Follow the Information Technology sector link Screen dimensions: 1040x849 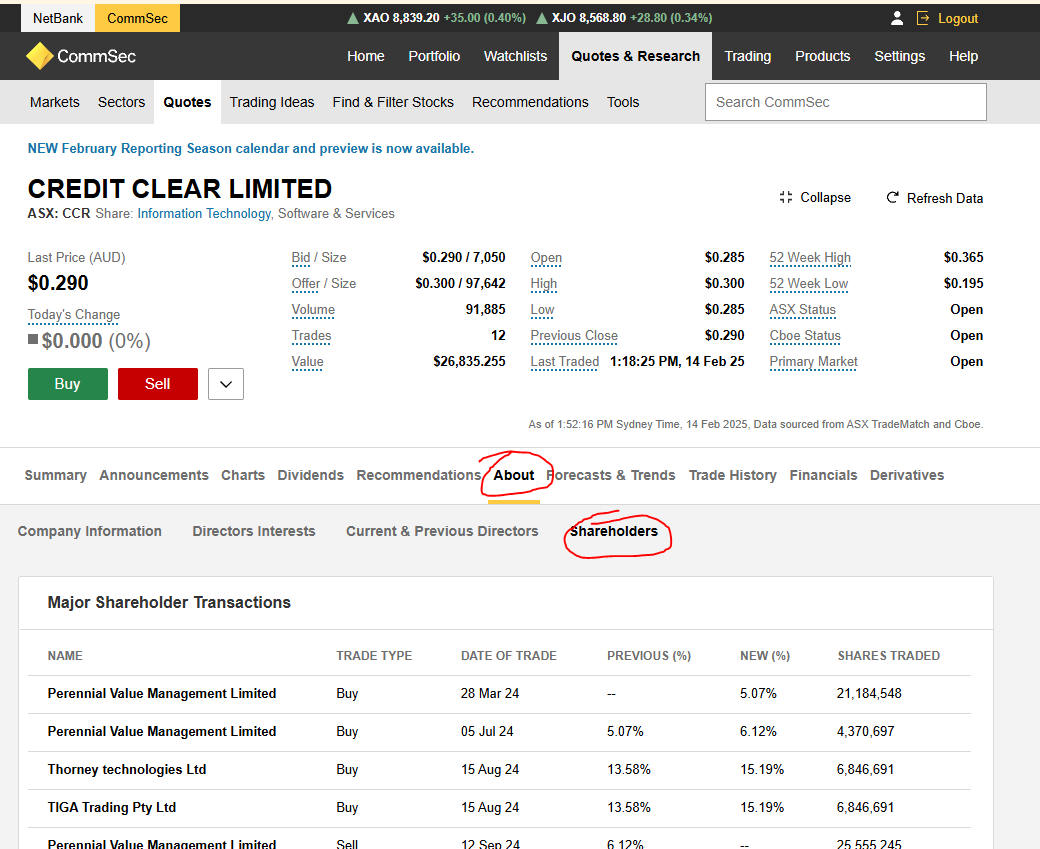pyautogui.click(x=204, y=213)
